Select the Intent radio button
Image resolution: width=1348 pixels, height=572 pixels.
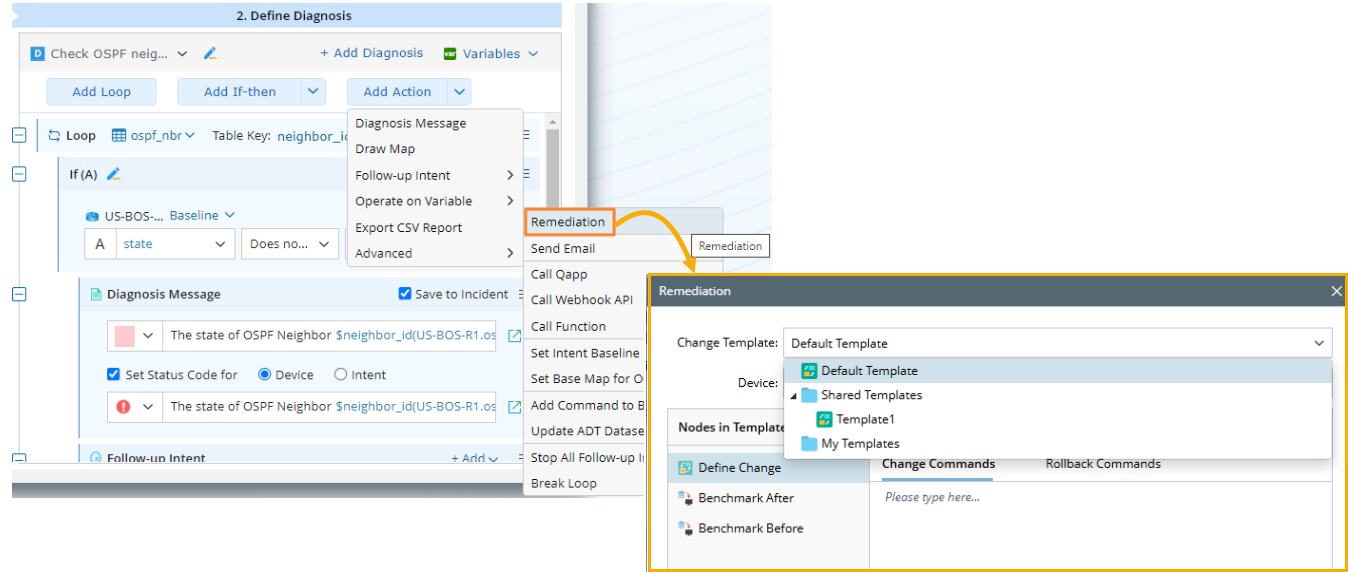point(340,375)
